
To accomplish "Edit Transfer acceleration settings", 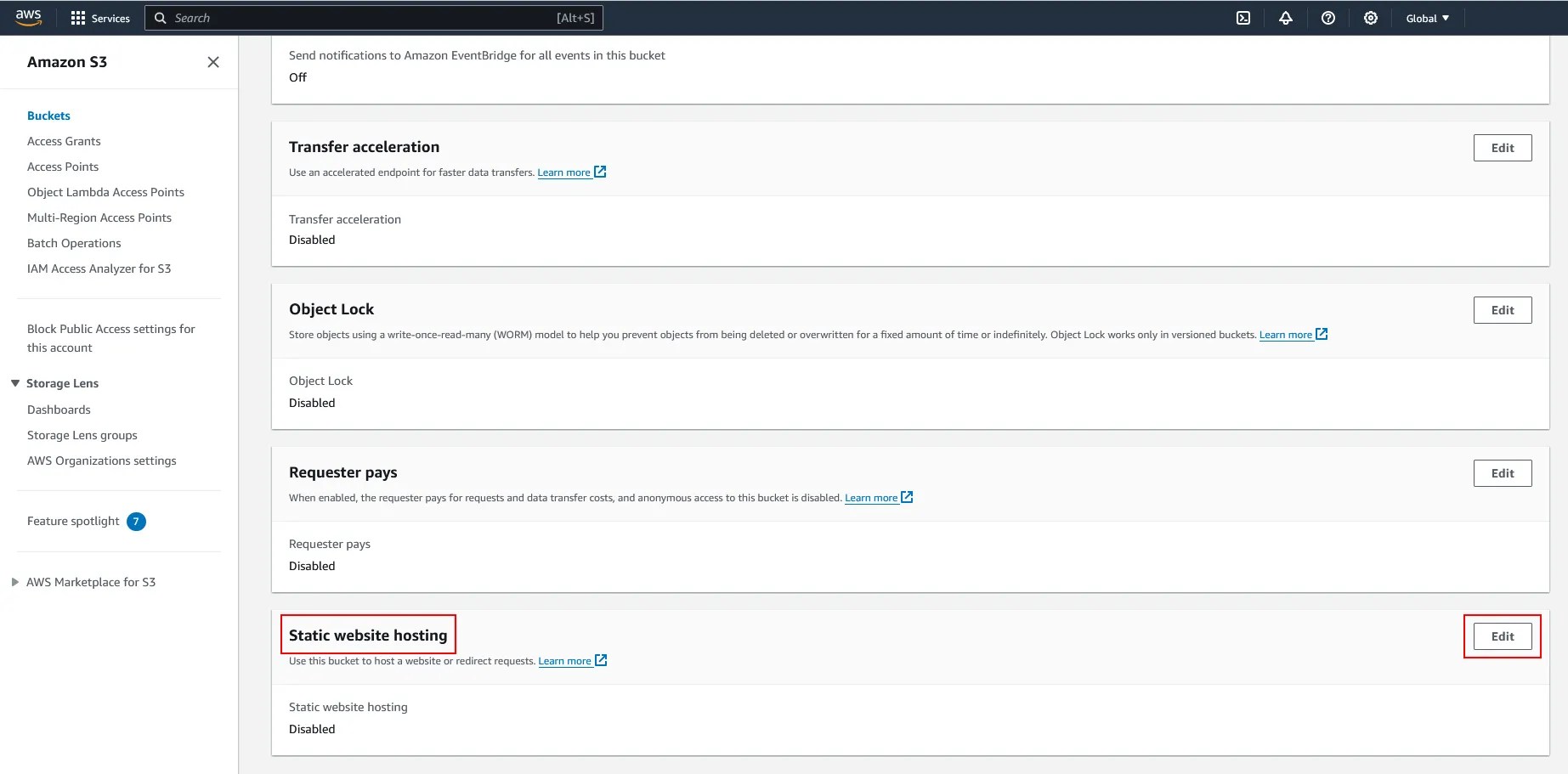I will (1502, 147).
